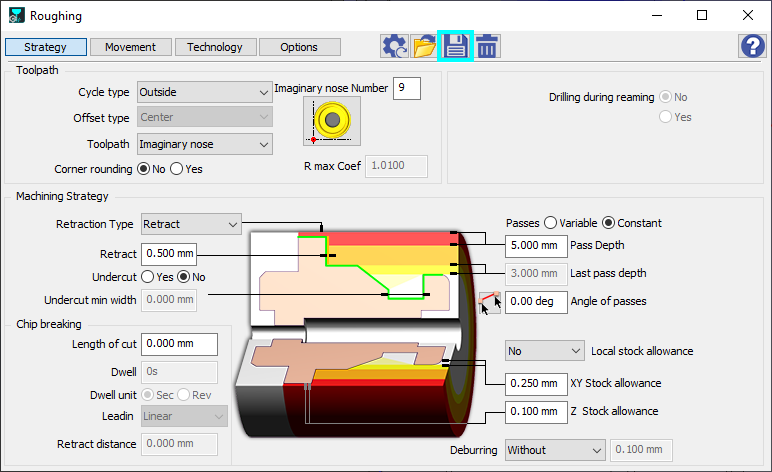
Task: Enable Undercut Yes option
Action: (148, 277)
